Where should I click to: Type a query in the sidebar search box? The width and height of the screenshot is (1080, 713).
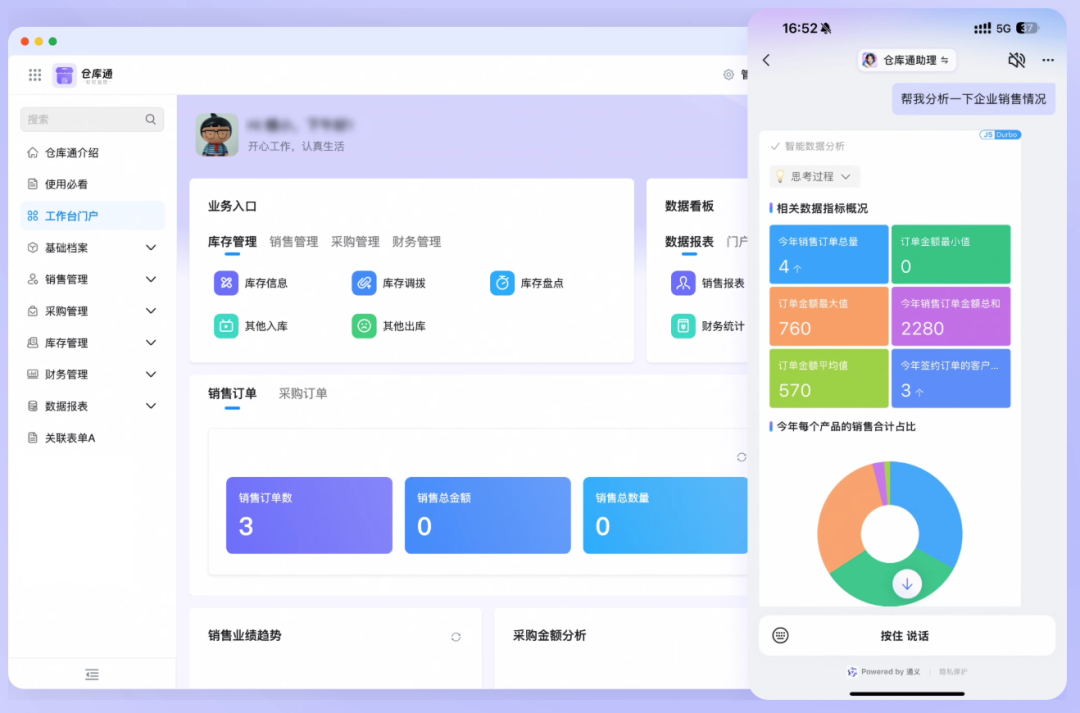92,119
